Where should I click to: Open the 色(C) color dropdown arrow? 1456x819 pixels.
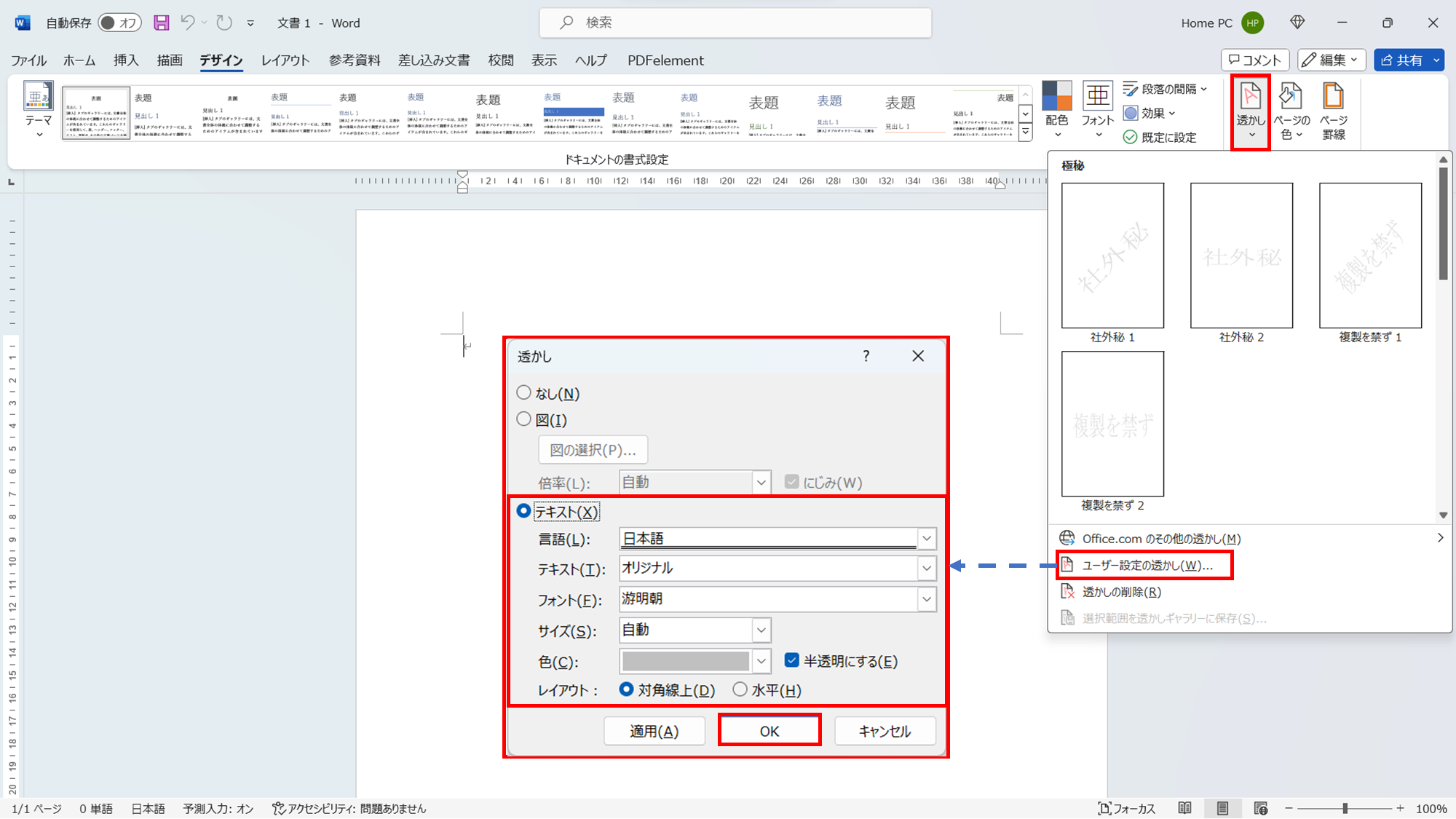pyautogui.click(x=761, y=661)
